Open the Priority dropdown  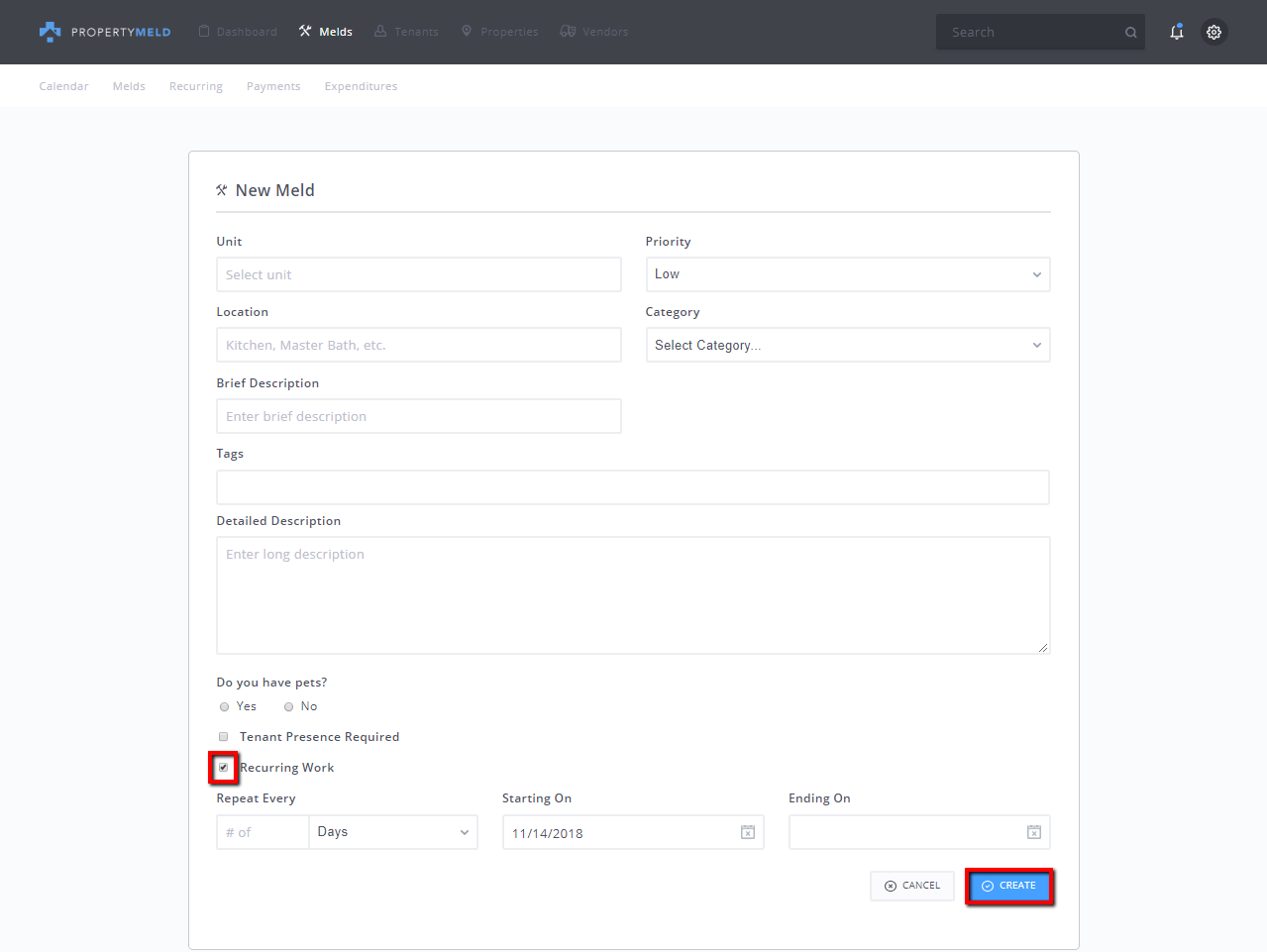[847, 274]
